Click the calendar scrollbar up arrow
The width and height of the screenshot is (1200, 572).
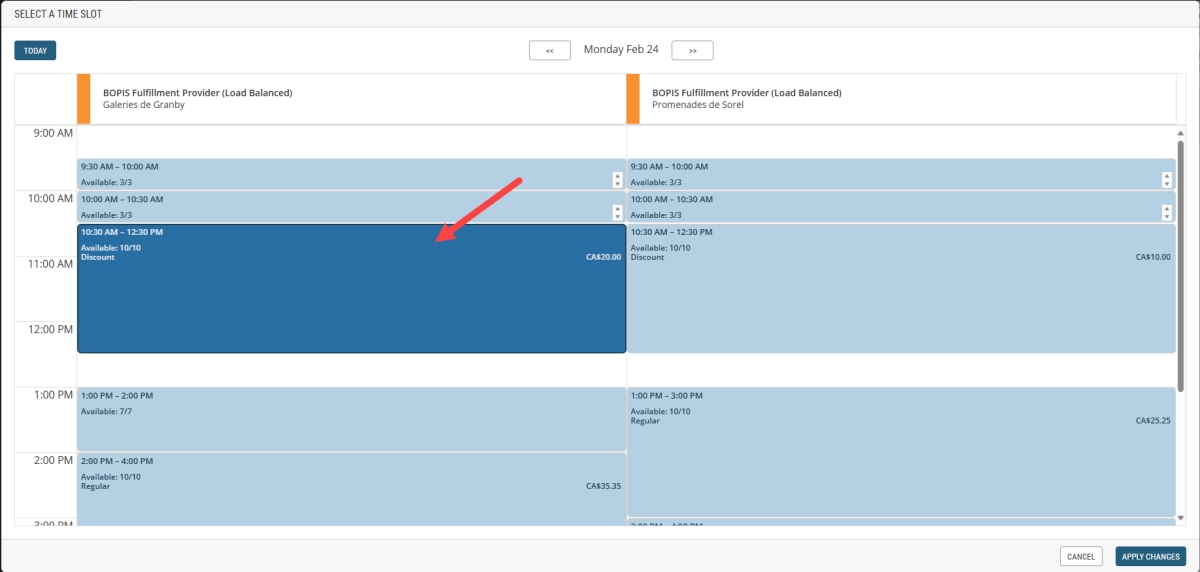coord(1180,133)
